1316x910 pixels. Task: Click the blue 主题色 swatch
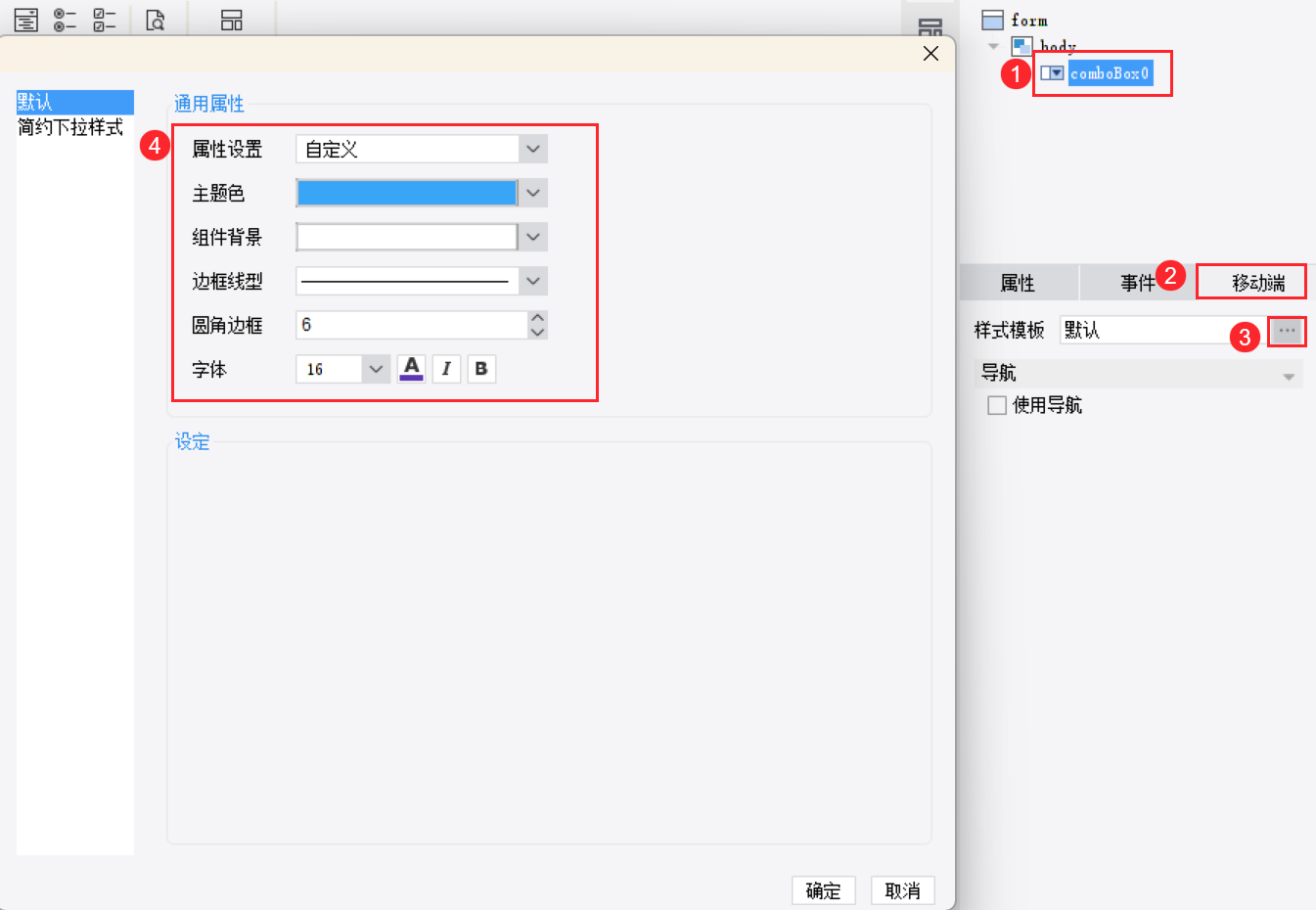click(x=407, y=193)
